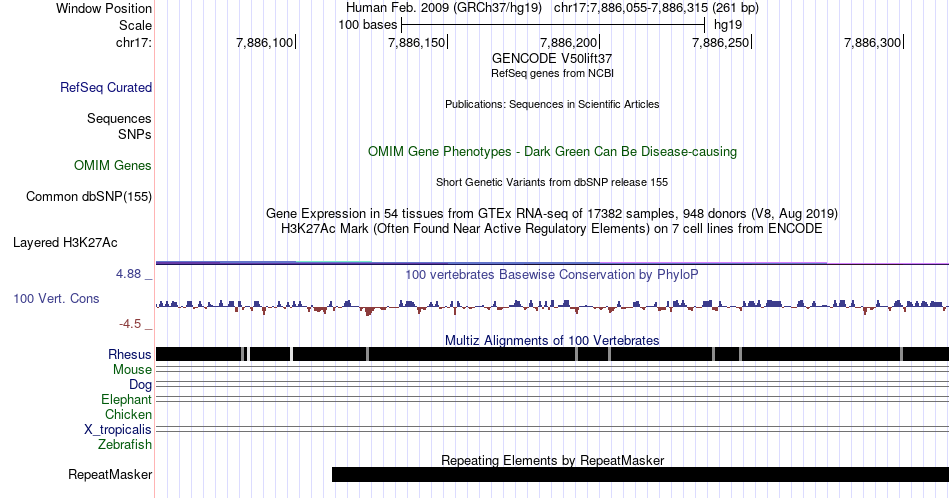The height and width of the screenshot is (498, 950).
Task: Click the GENCODE V50lift37 track title
Action: click(x=552, y=59)
